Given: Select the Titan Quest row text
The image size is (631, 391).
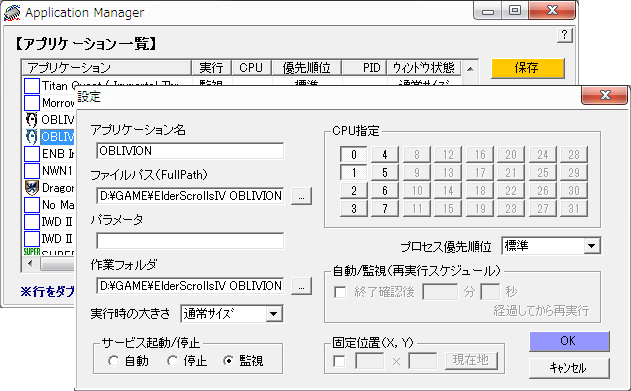Looking at the screenshot, I should point(111,86).
